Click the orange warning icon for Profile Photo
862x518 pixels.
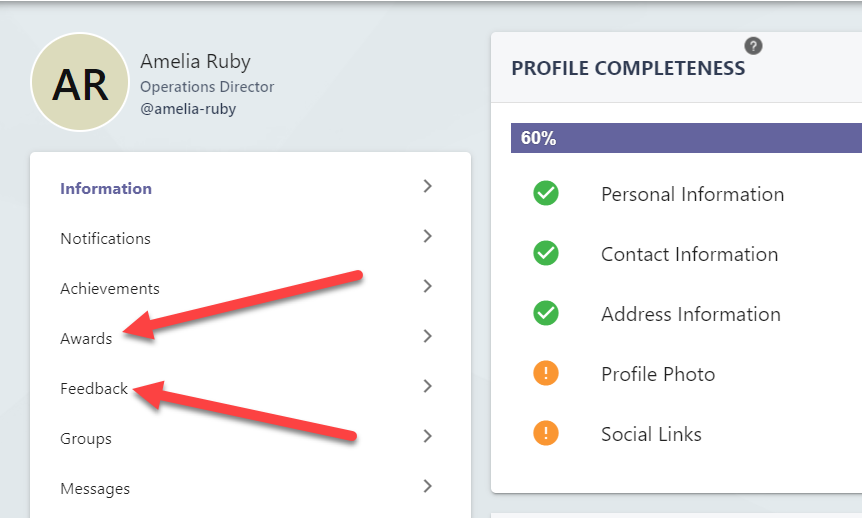point(546,373)
